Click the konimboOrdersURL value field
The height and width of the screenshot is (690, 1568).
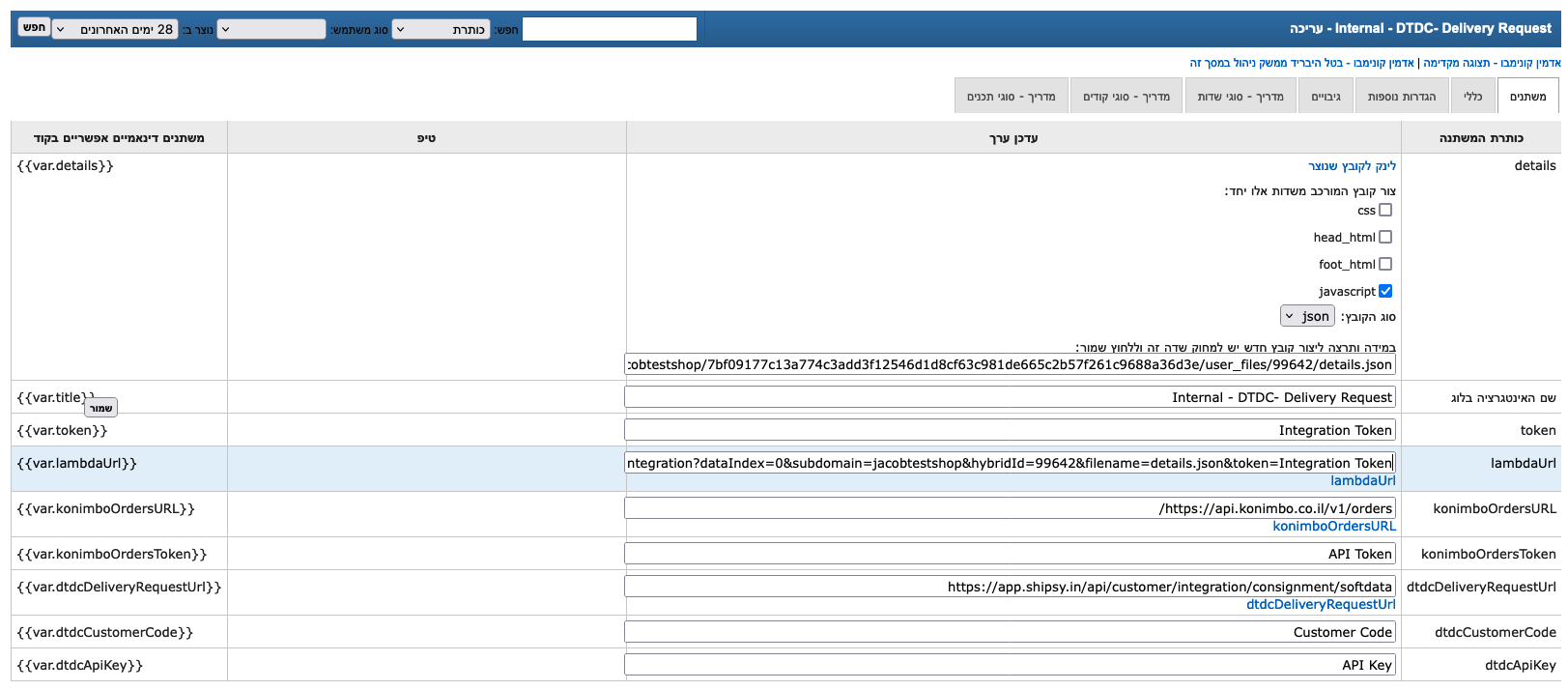[x=1010, y=508]
